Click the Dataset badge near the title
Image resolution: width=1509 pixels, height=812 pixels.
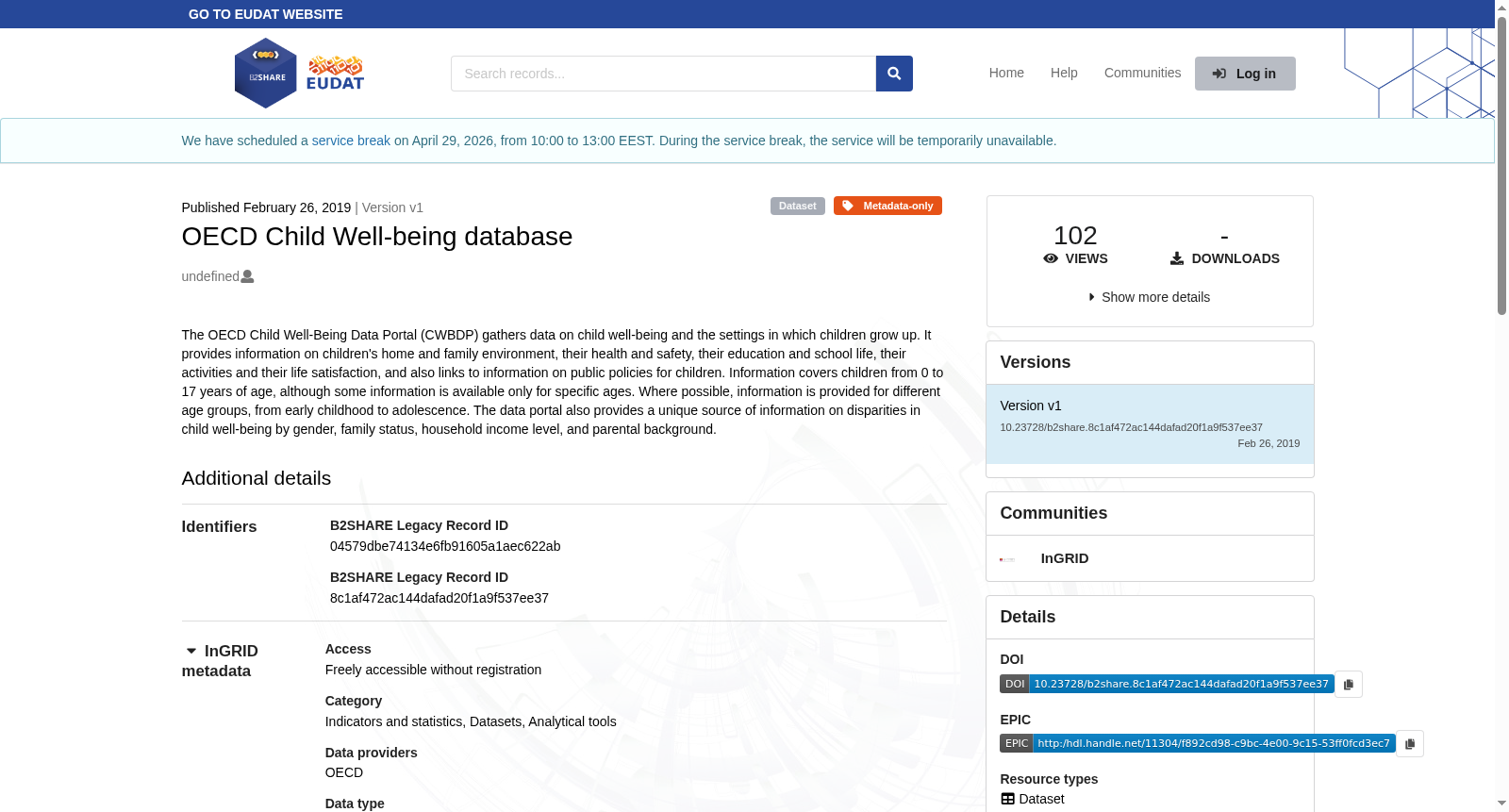coord(798,206)
